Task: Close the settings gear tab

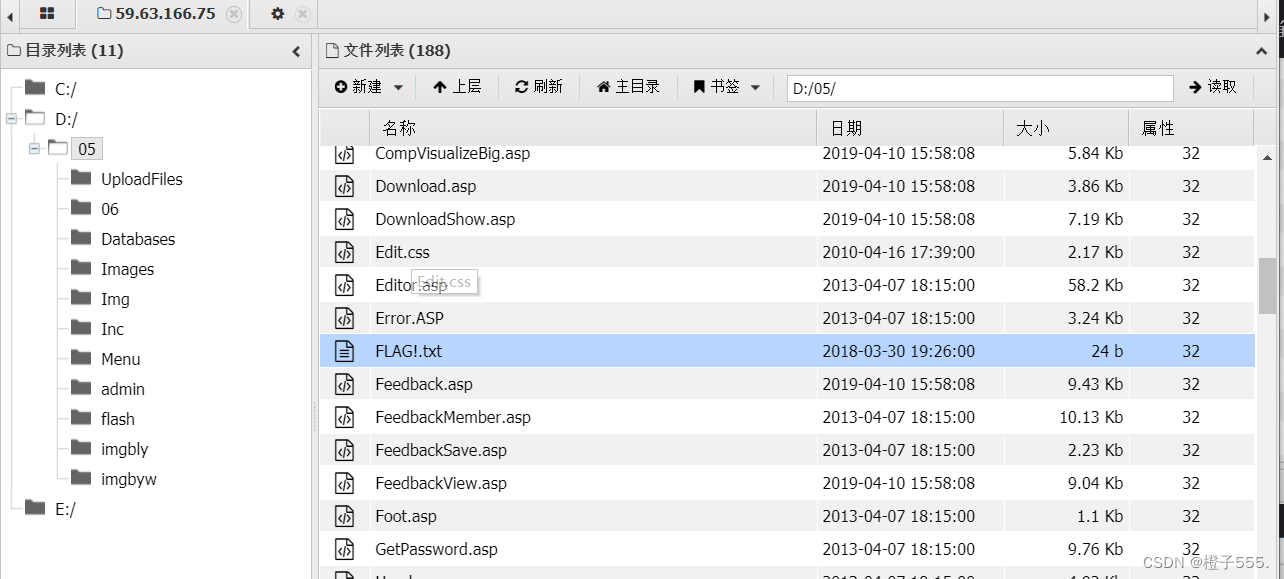Action: click(303, 14)
